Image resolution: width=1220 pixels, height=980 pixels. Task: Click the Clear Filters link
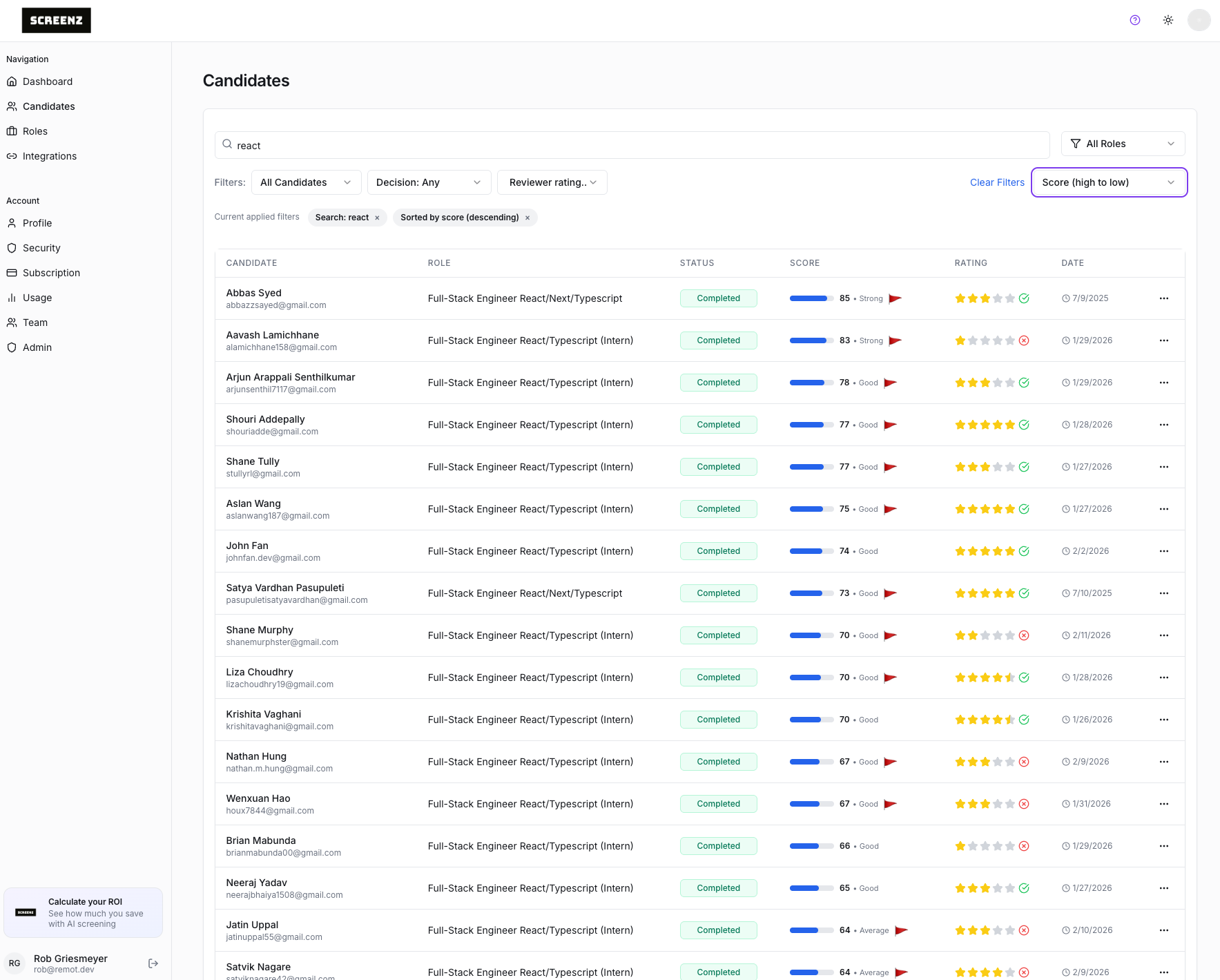click(x=996, y=182)
